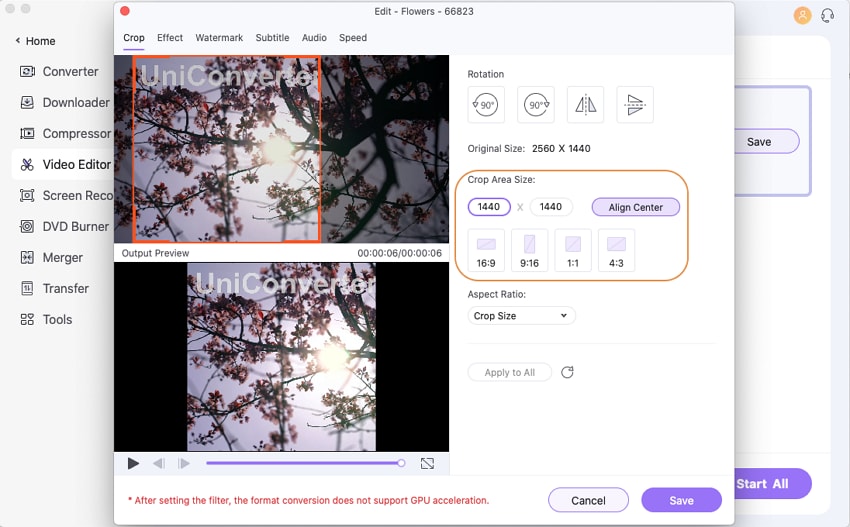Switch to the Audio tab

pos(314,38)
